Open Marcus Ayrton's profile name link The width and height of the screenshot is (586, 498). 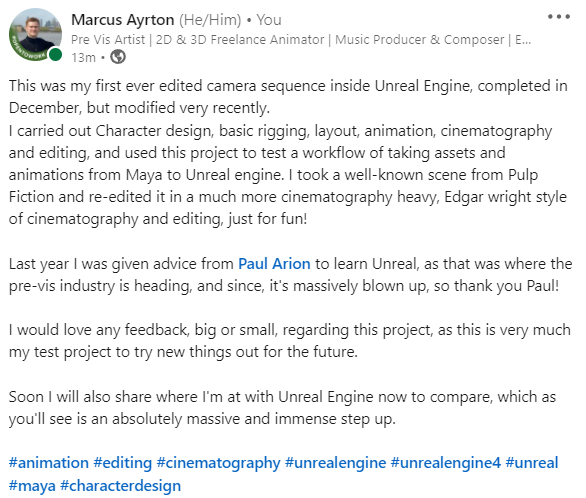123,20
